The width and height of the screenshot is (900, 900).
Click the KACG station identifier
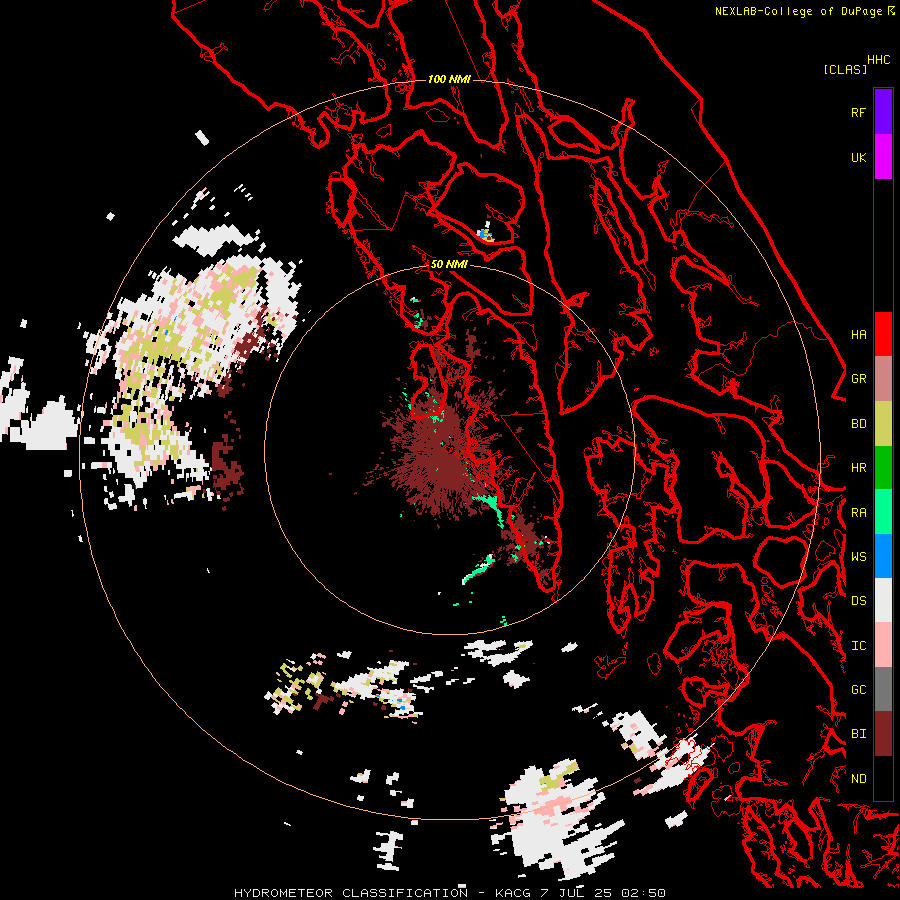coord(513,893)
